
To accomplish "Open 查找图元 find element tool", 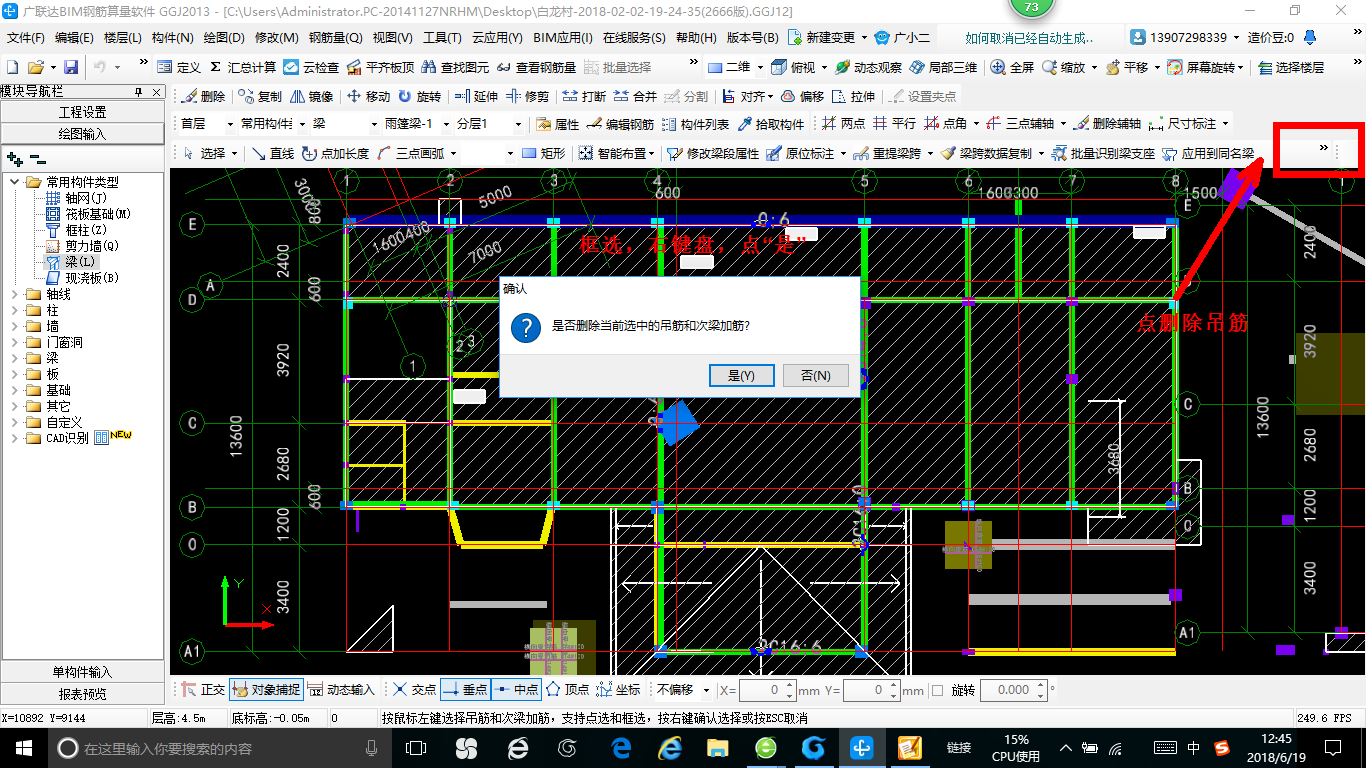I will coord(455,67).
